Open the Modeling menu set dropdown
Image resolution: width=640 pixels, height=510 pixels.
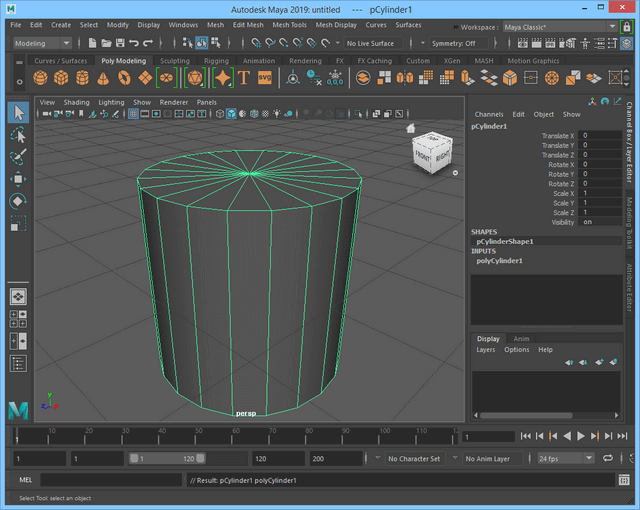[x=42, y=43]
